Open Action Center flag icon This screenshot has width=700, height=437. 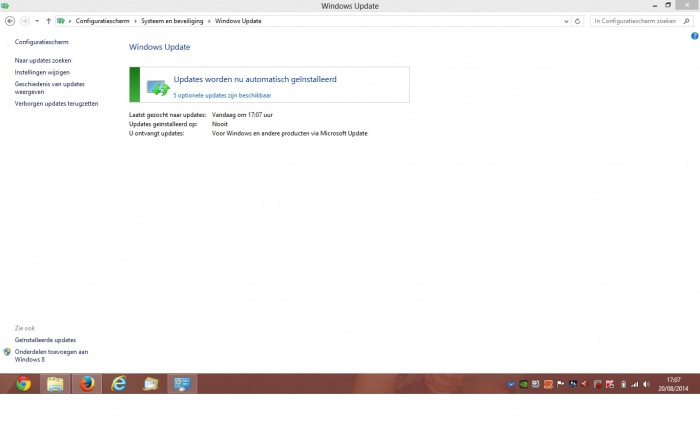pos(560,384)
